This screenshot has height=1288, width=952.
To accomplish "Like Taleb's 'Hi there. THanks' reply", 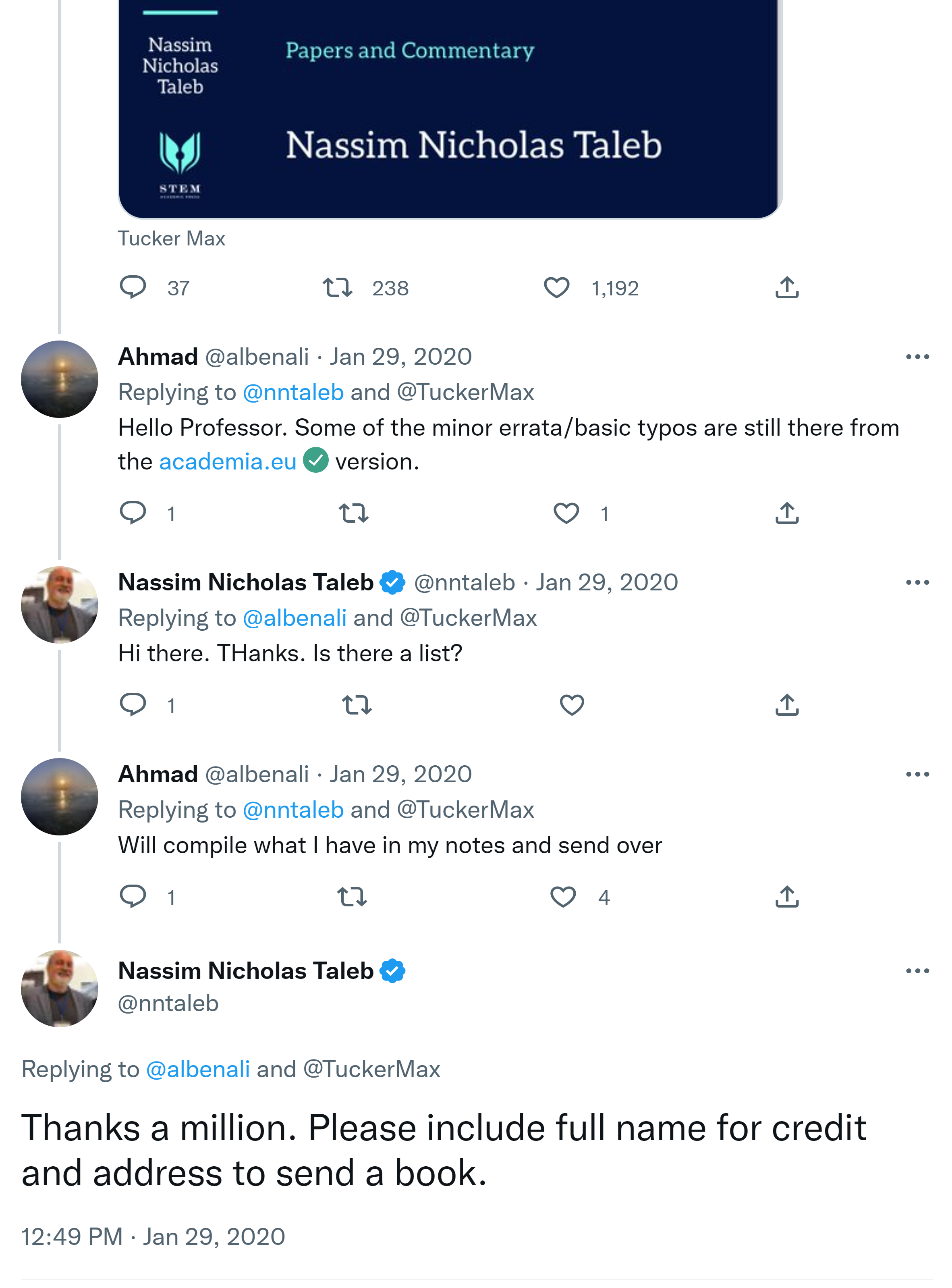I will [x=572, y=705].
